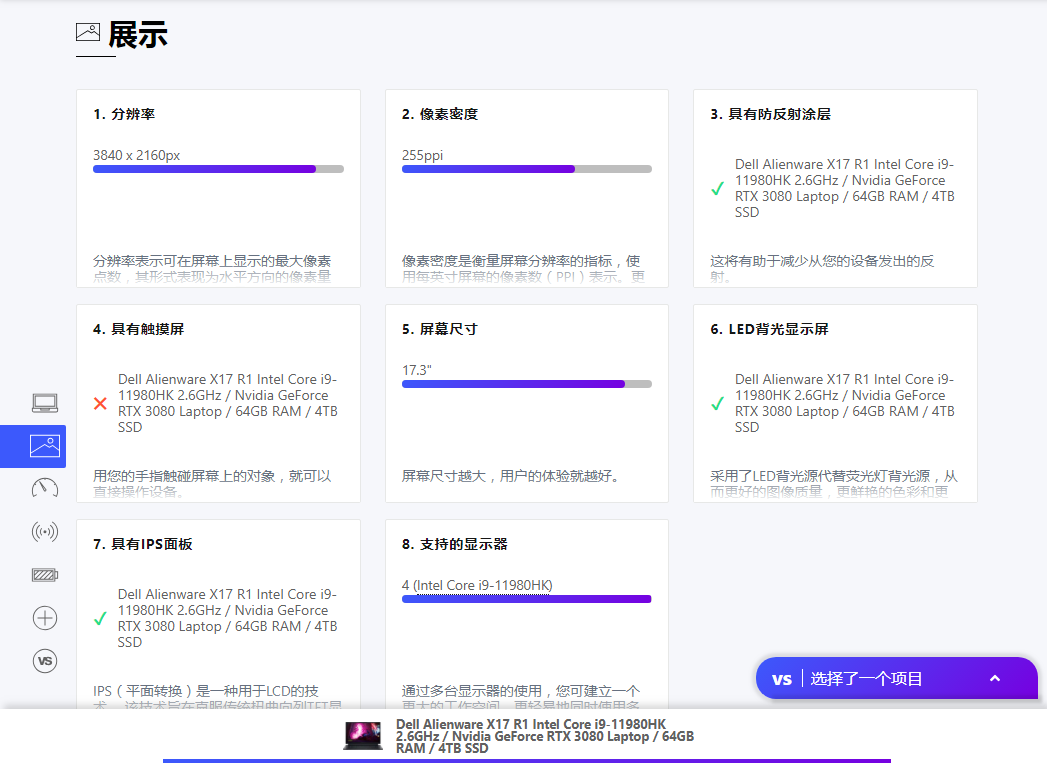The width and height of the screenshot is (1047, 763).
Task: Click the IPS（平面转换）description text
Action: 218,698
